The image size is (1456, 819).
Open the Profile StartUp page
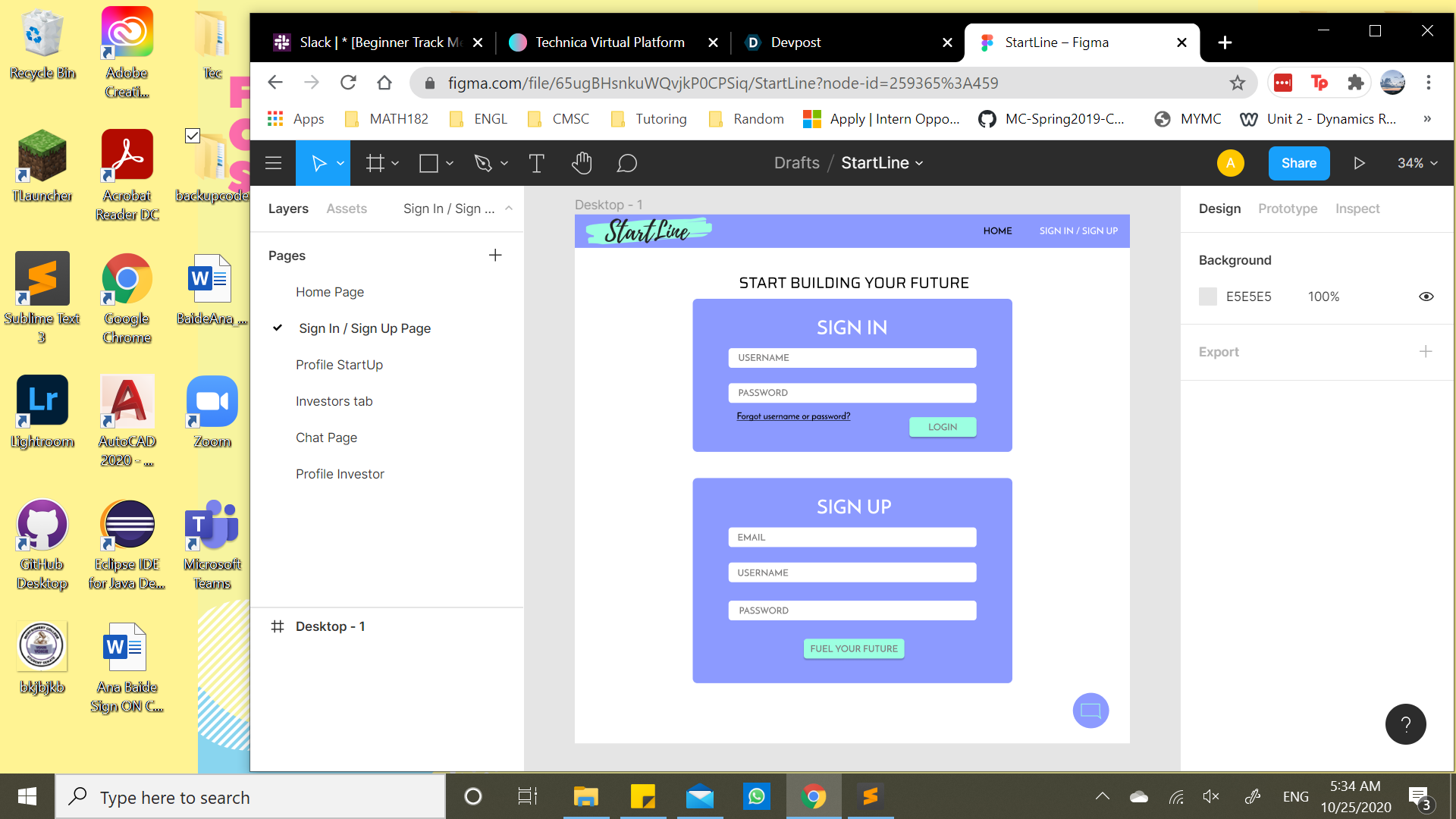coord(339,365)
